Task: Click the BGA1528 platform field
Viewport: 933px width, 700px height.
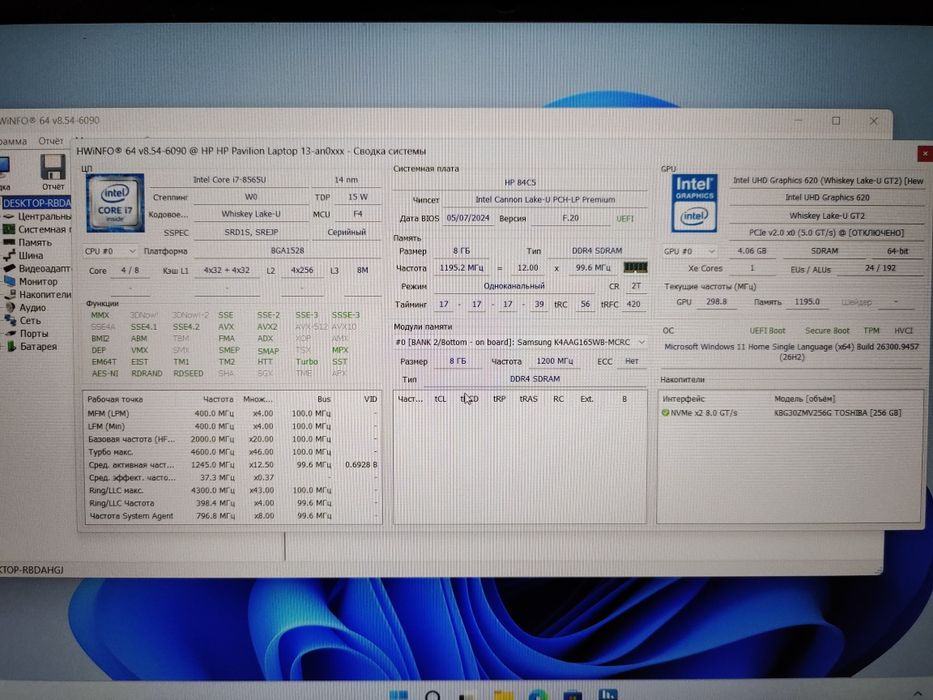Action: (287, 251)
